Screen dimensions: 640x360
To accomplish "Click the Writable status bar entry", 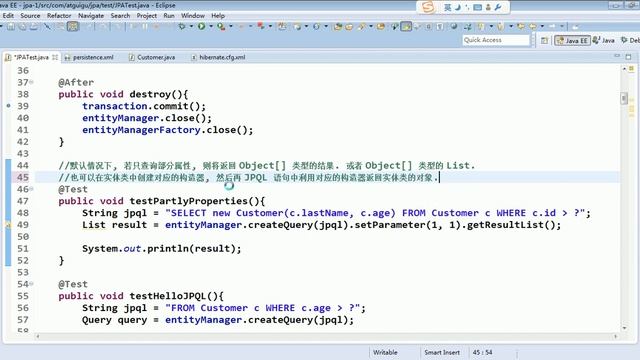I will click(x=385, y=352).
